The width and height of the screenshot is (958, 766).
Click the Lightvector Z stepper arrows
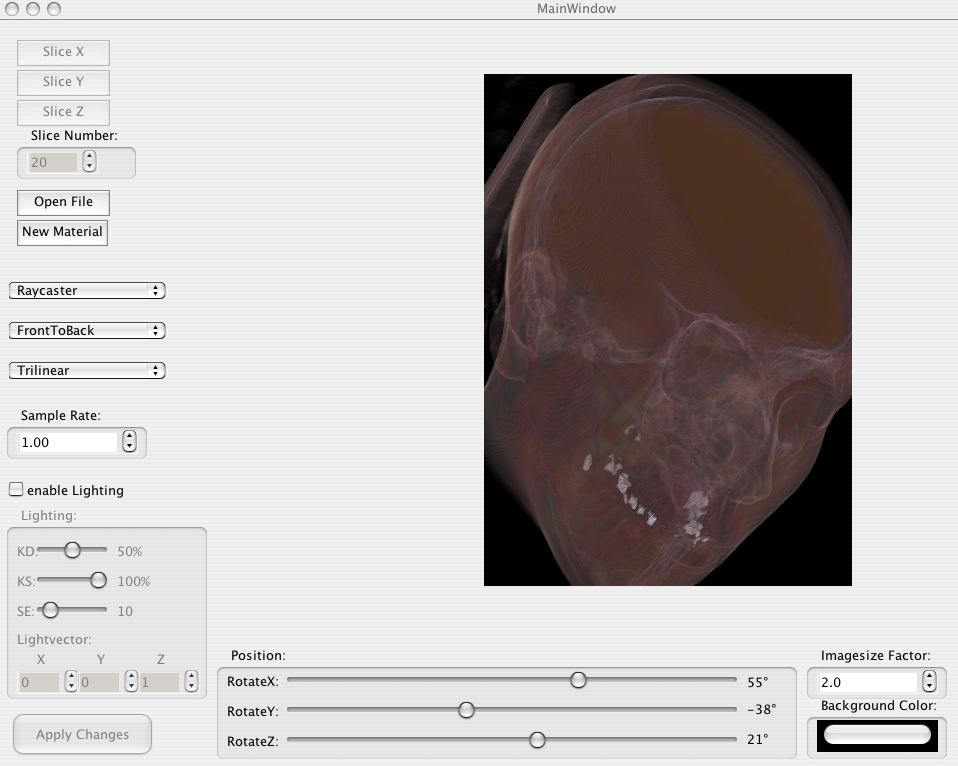point(191,681)
